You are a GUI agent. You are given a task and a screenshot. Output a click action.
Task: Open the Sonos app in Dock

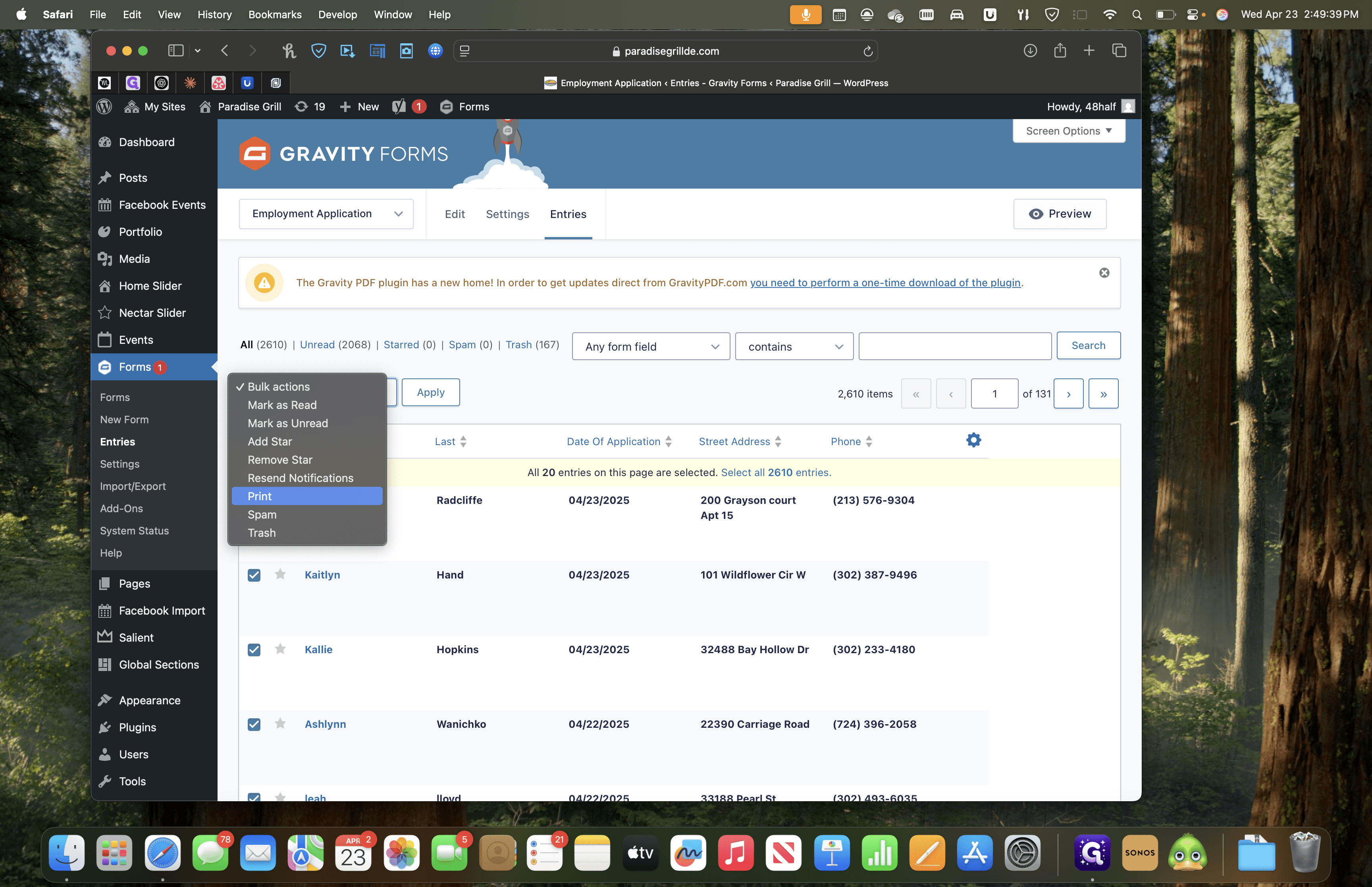click(1139, 852)
